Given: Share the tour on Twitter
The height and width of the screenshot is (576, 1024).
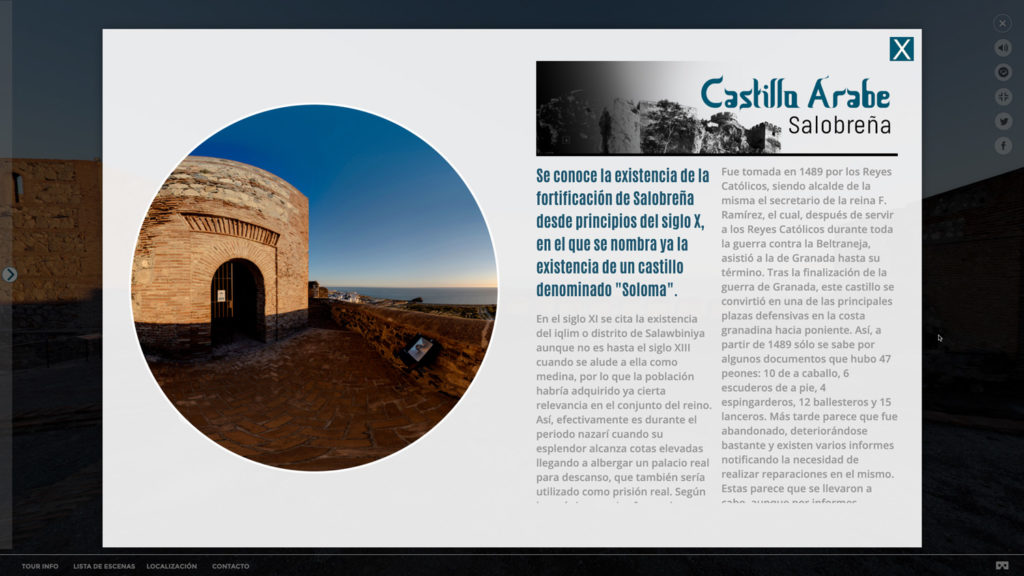Looking at the screenshot, I should click(x=1003, y=121).
